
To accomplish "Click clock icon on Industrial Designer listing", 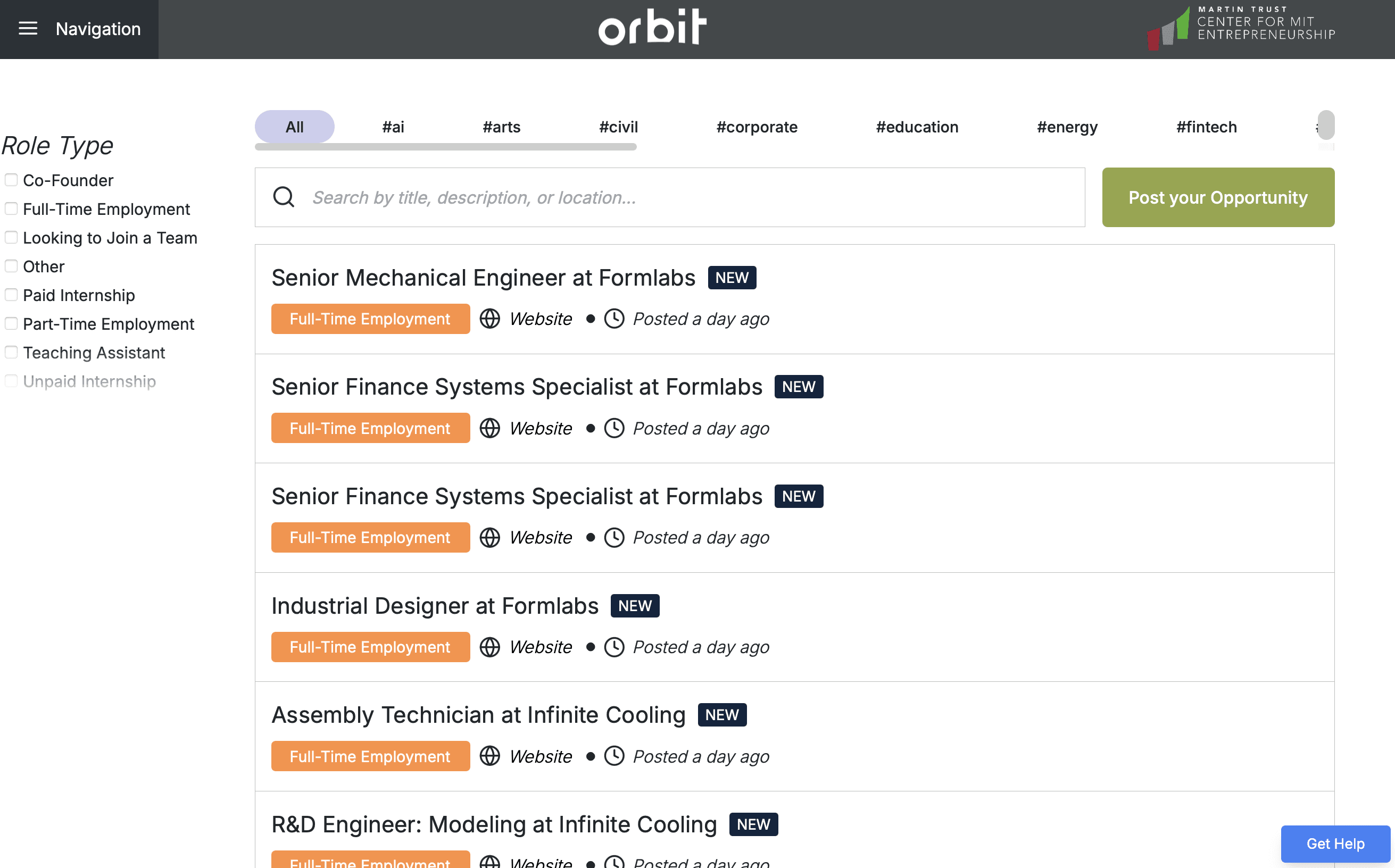I will tap(615, 647).
